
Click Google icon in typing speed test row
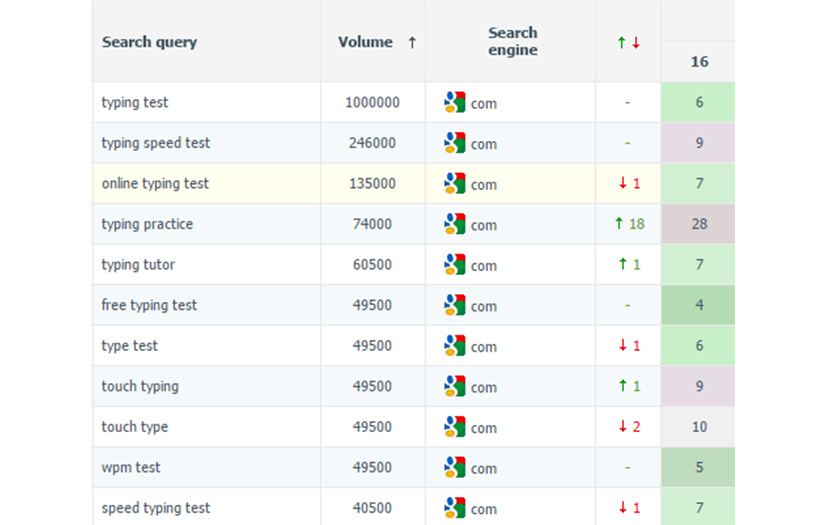tap(455, 143)
